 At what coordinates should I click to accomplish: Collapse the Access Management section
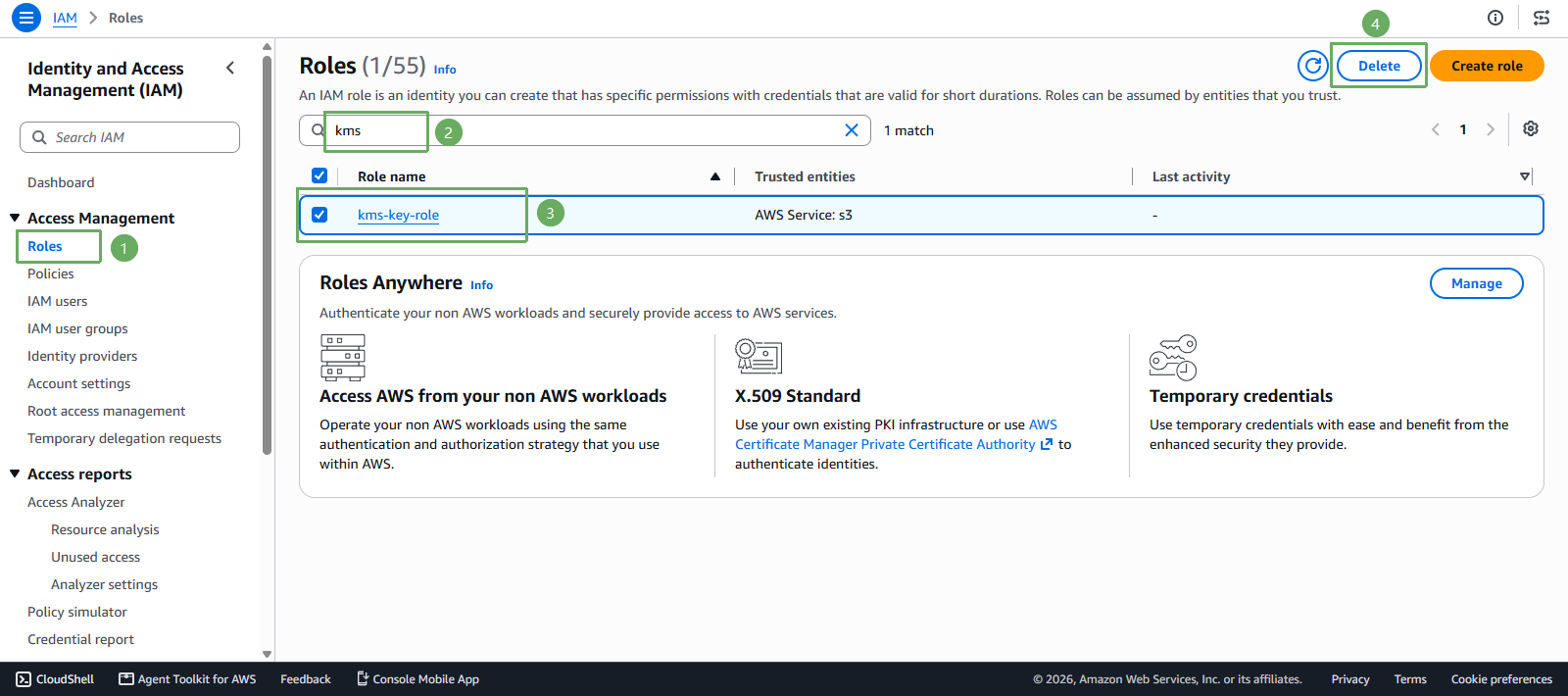point(15,218)
